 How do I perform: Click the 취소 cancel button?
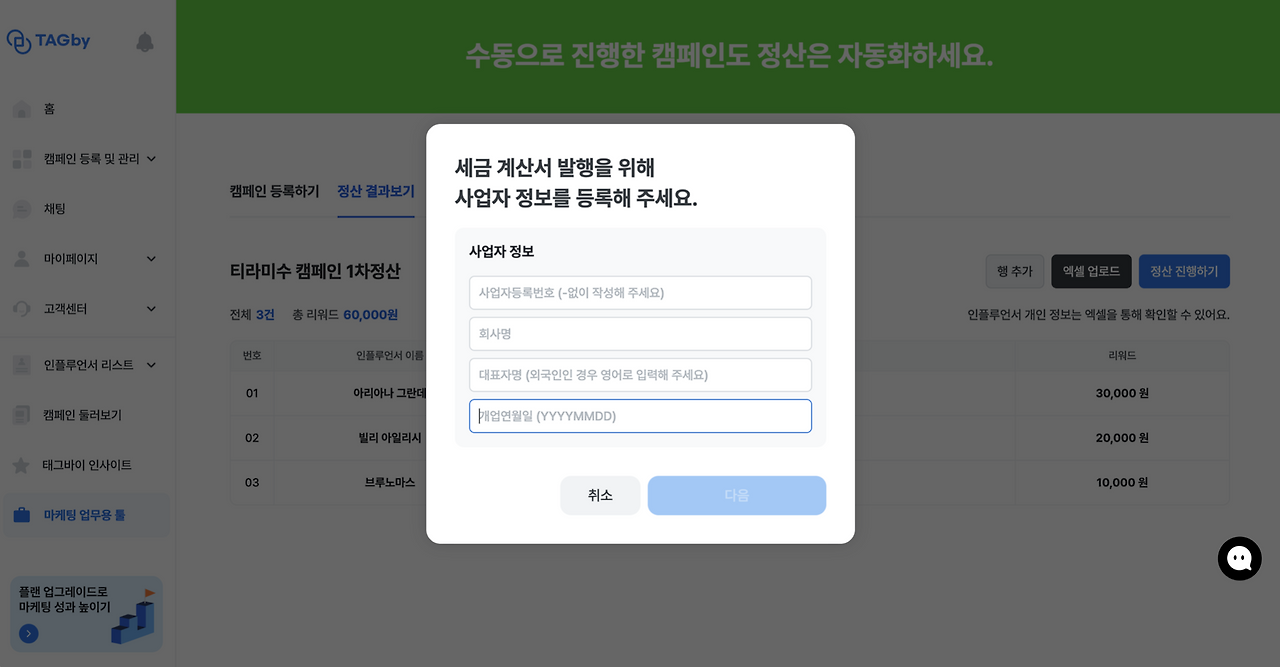pyautogui.click(x=600, y=495)
